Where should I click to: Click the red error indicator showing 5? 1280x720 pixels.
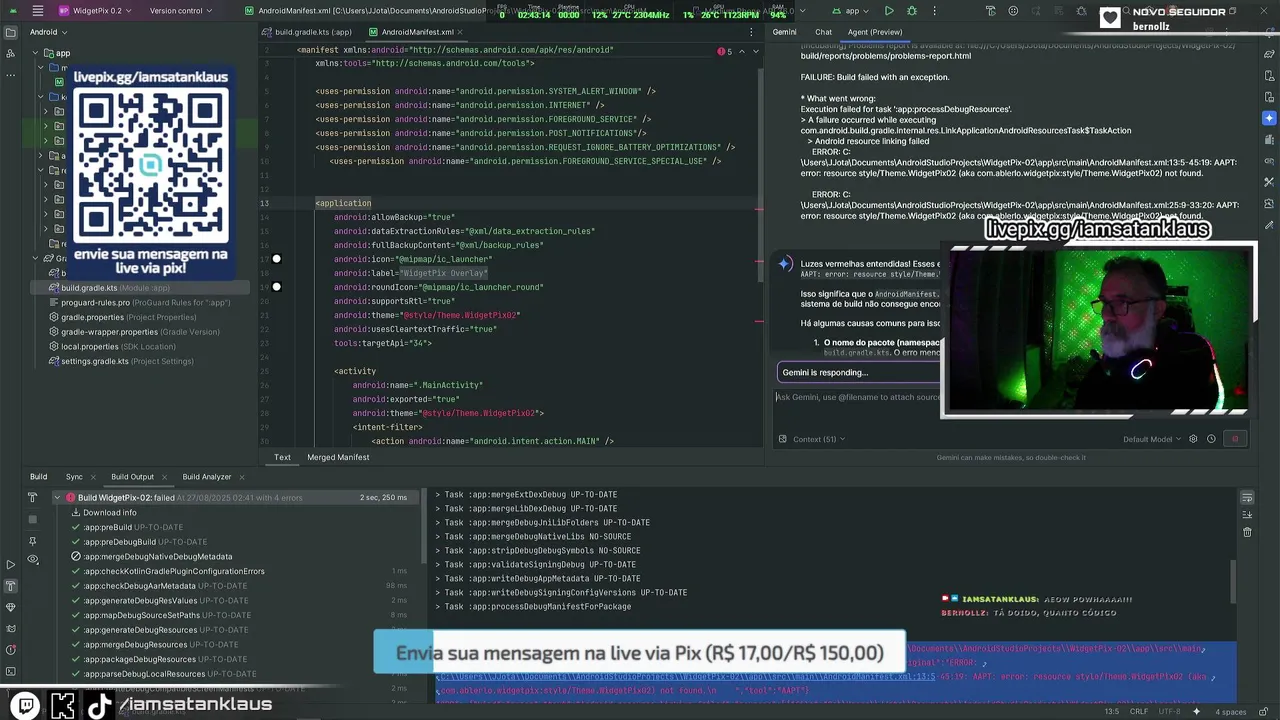(x=725, y=51)
